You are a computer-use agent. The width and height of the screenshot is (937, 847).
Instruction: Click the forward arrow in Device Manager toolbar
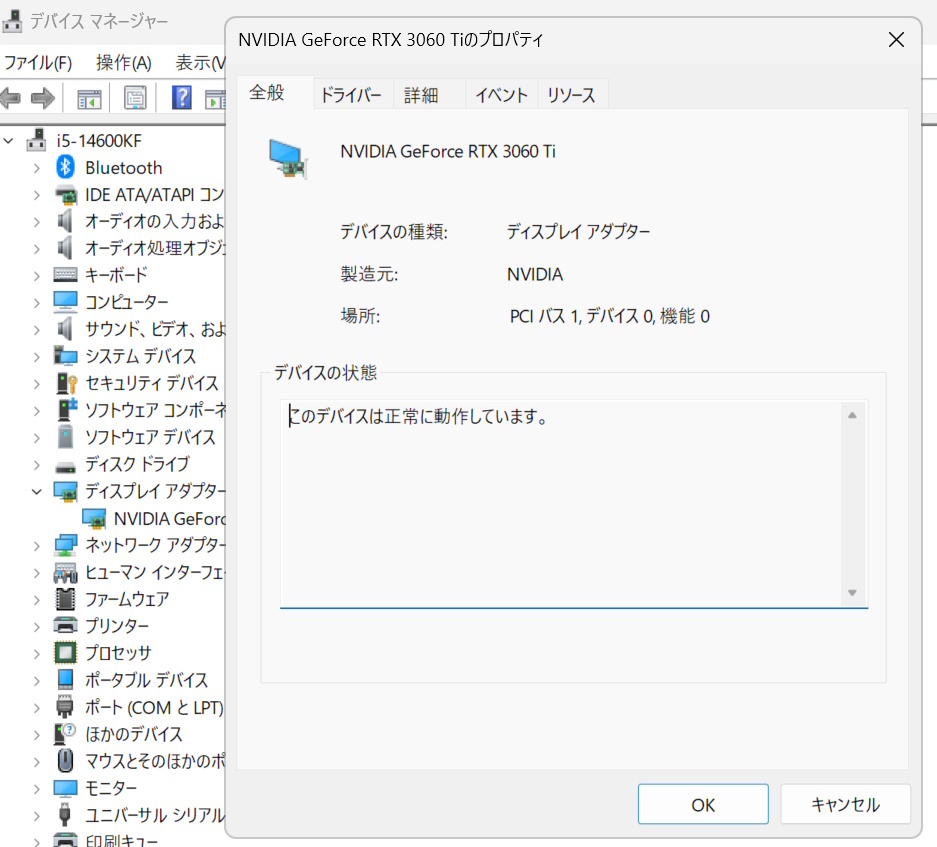click(x=42, y=97)
